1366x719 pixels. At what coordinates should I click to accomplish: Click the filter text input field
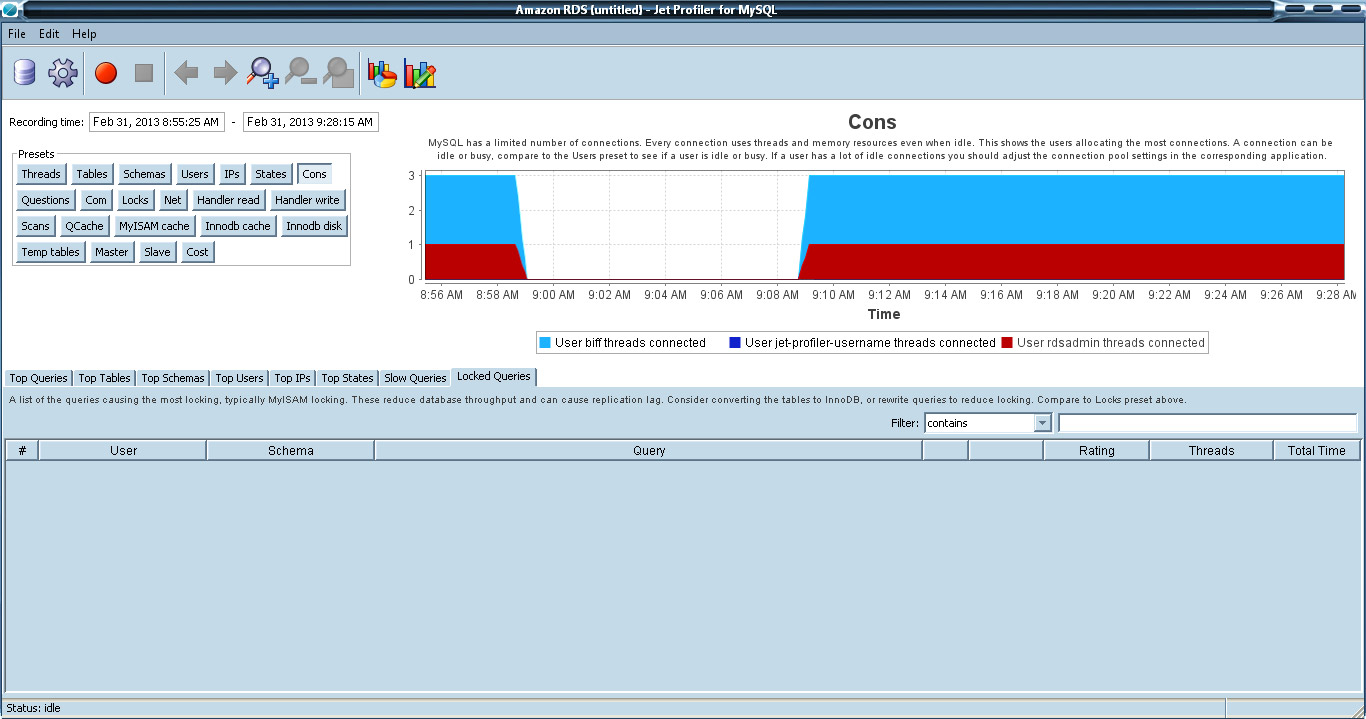coord(1208,423)
